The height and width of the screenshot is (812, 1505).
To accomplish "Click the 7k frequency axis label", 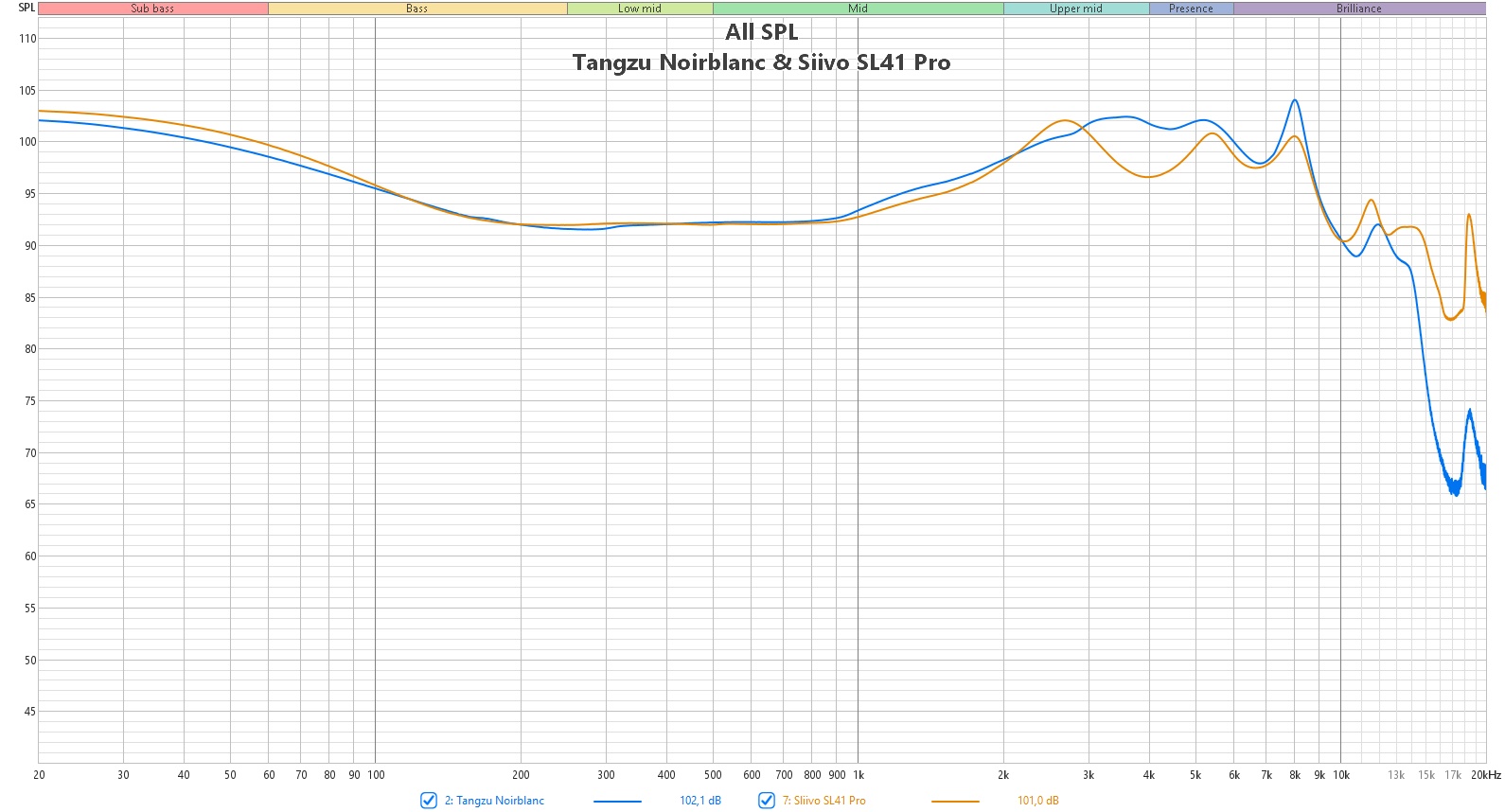I will [x=1266, y=775].
